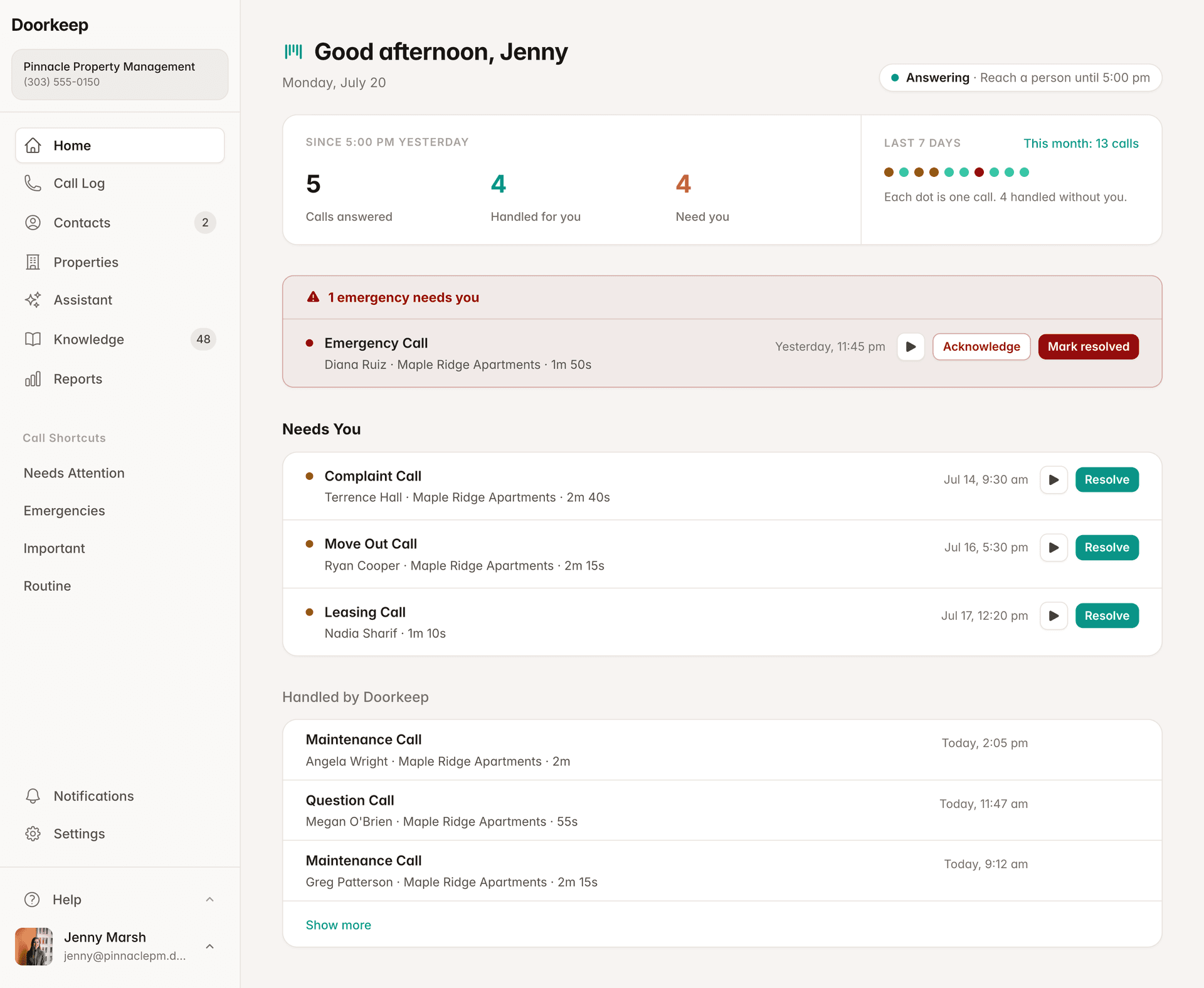This screenshot has width=1204, height=988.
Task: Expand the Help menu chevron
Action: (x=210, y=900)
